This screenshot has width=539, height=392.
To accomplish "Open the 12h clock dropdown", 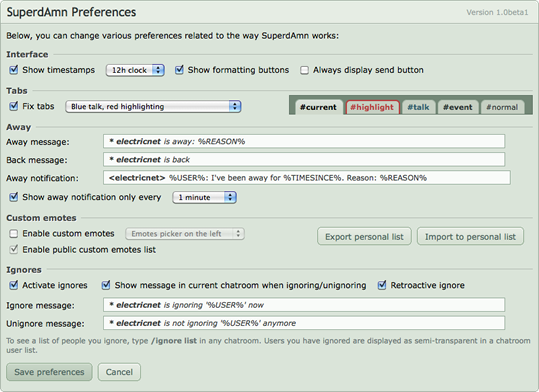I will tap(135, 70).
